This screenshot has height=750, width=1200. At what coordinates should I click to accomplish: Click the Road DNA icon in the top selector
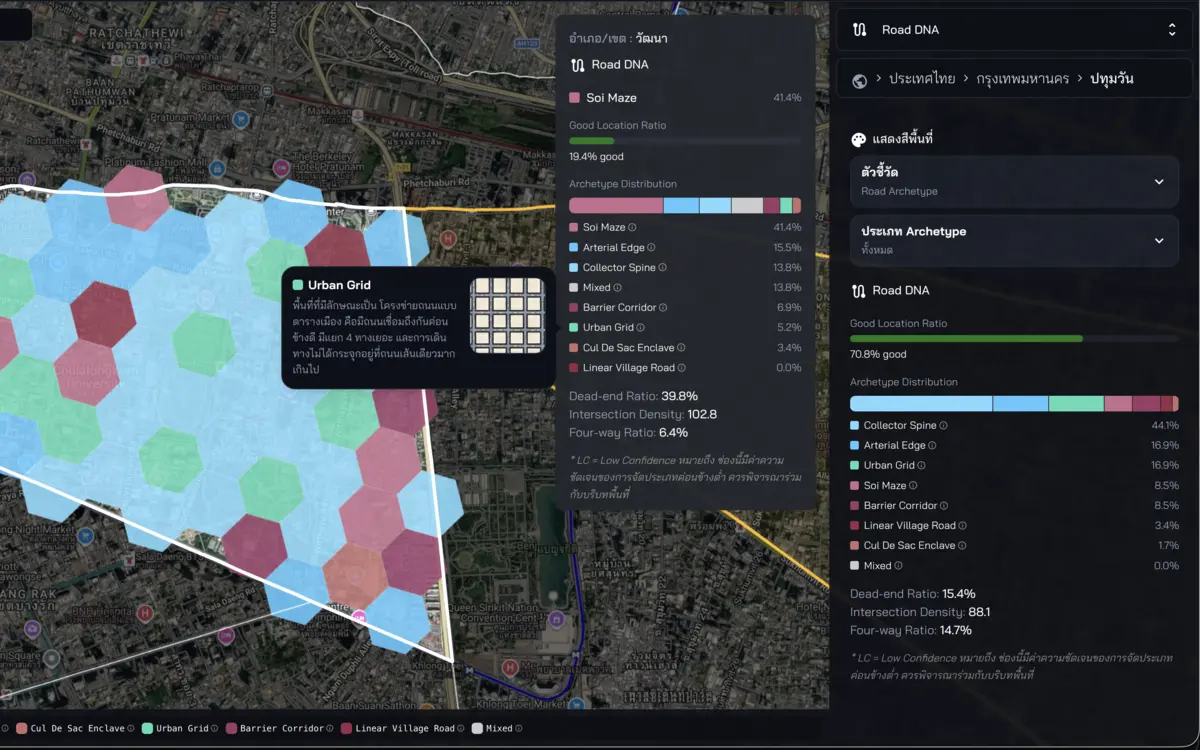(x=859, y=30)
